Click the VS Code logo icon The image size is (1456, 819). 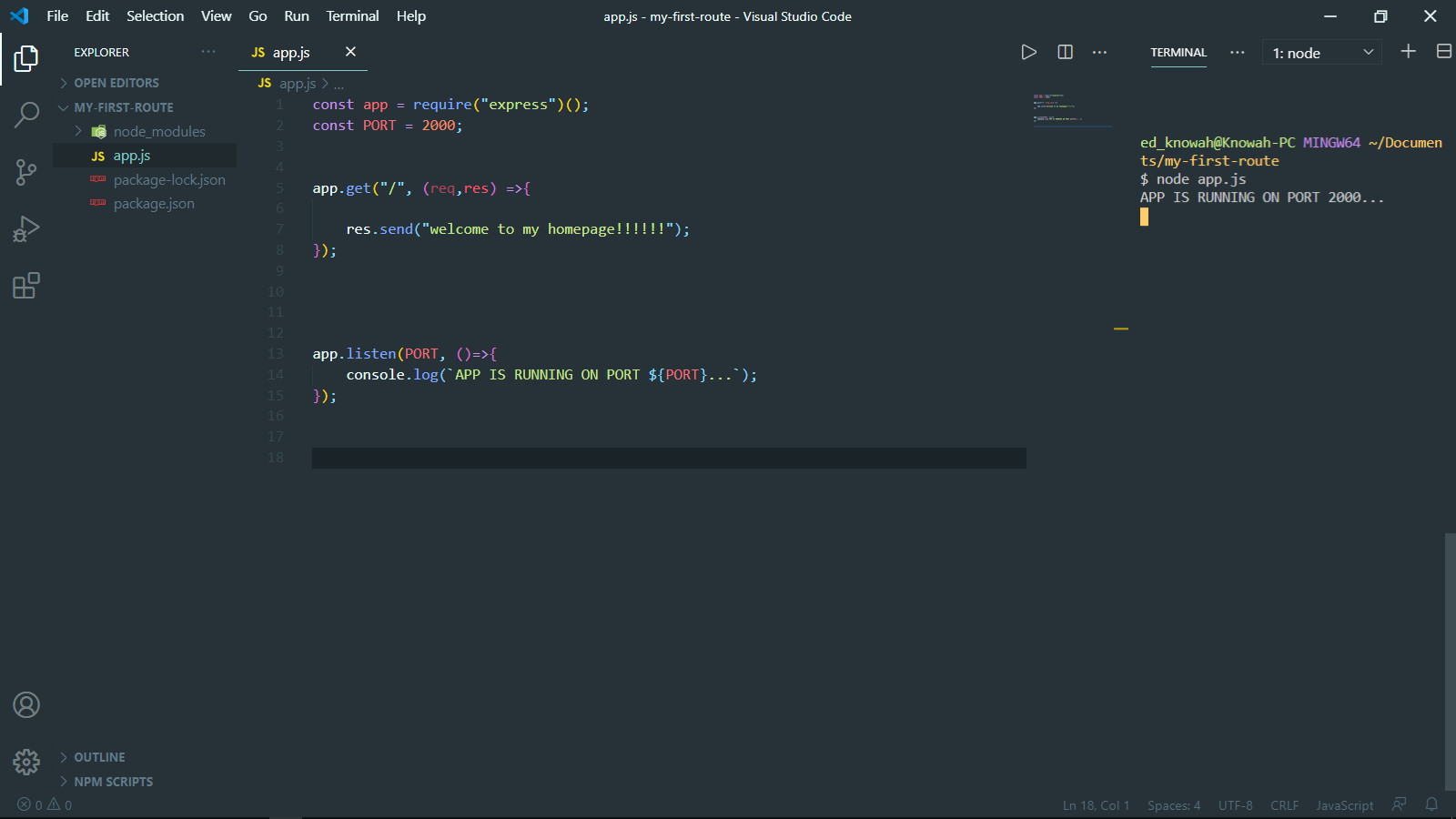pyautogui.click(x=19, y=15)
